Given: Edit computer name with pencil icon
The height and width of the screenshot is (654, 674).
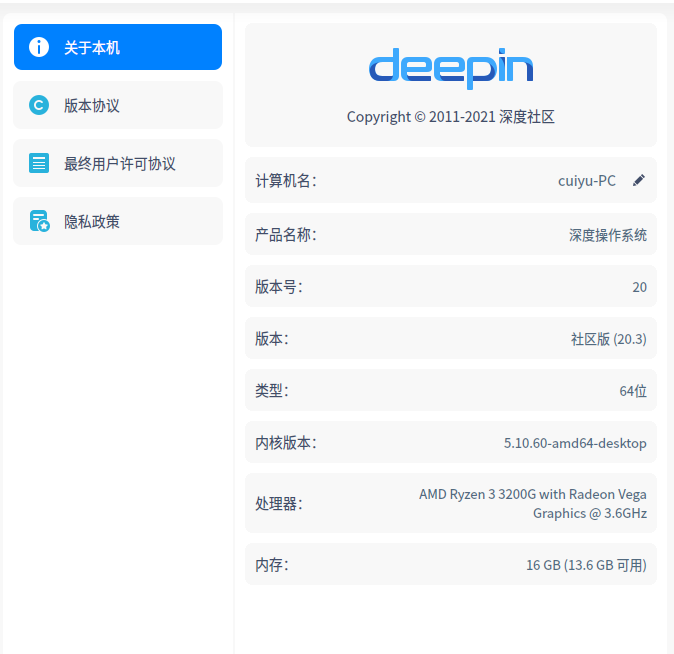Looking at the screenshot, I should pos(639,181).
